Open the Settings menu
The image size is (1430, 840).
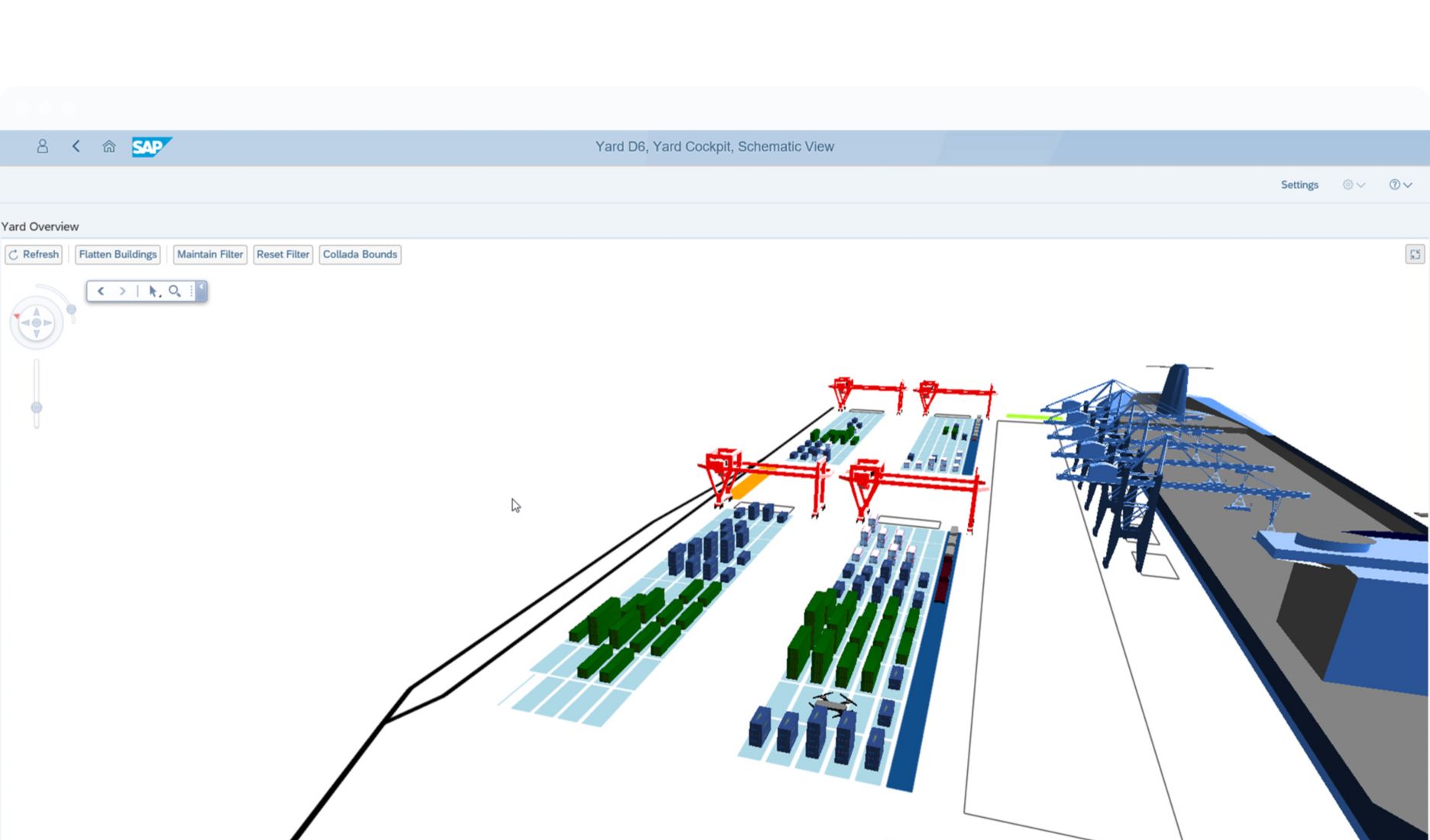pos(1299,185)
